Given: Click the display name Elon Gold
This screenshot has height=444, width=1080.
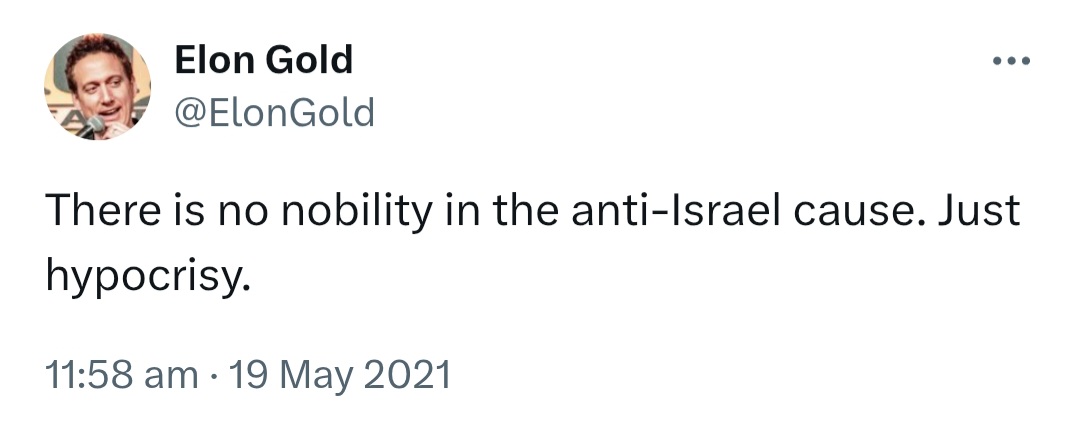Looking at the screenshot, I should pyautogui.click(x=263, y=59).
